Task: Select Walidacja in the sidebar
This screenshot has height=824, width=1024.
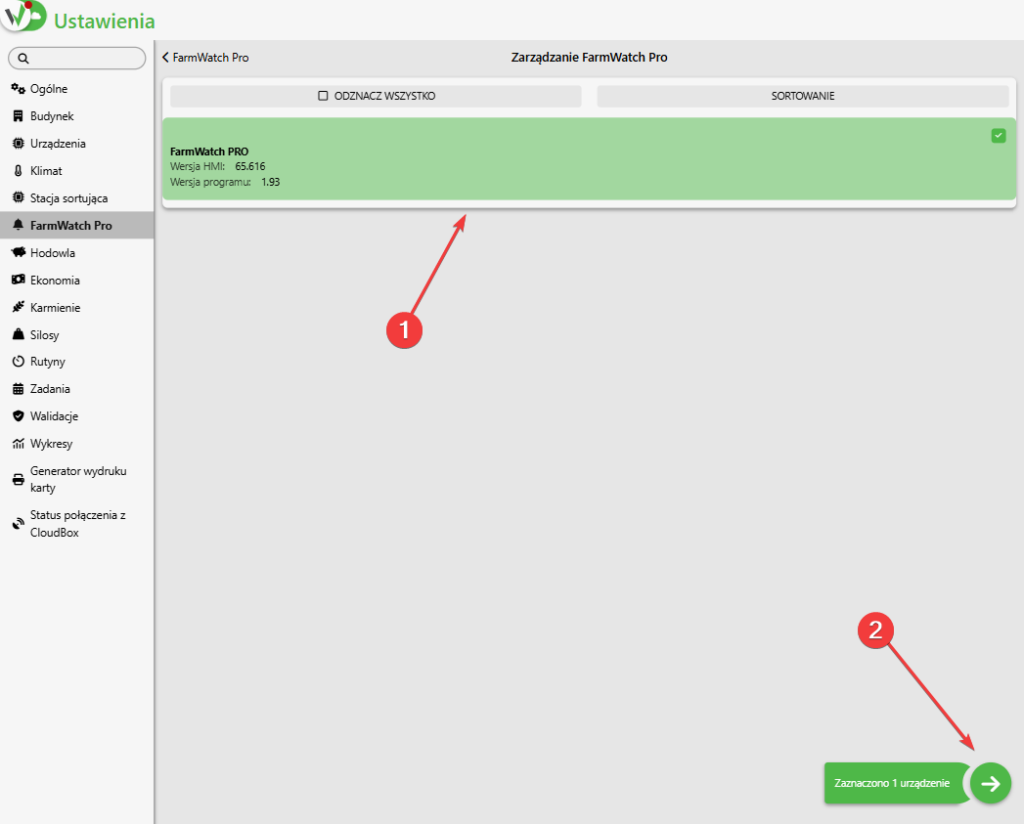Action: (x=54, y=416)
